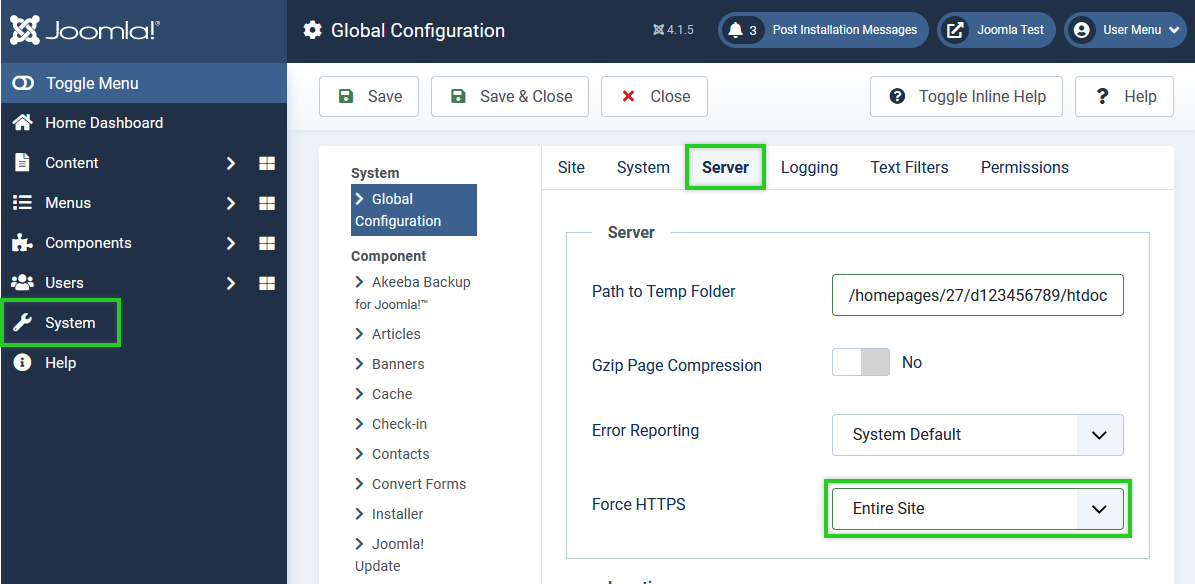Click the Home Dashboard house icon
The height and width of the screenshot is (584, 1195).
22,123
